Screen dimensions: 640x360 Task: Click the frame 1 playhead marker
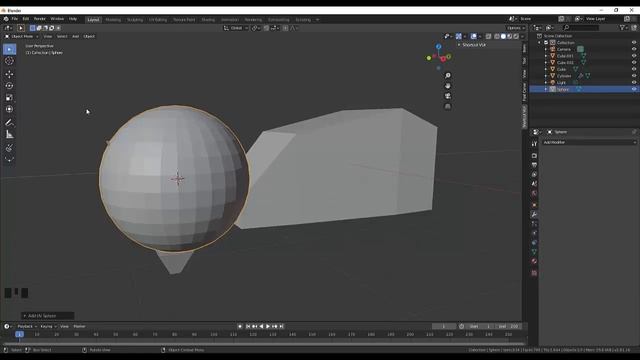click(19, 334)
